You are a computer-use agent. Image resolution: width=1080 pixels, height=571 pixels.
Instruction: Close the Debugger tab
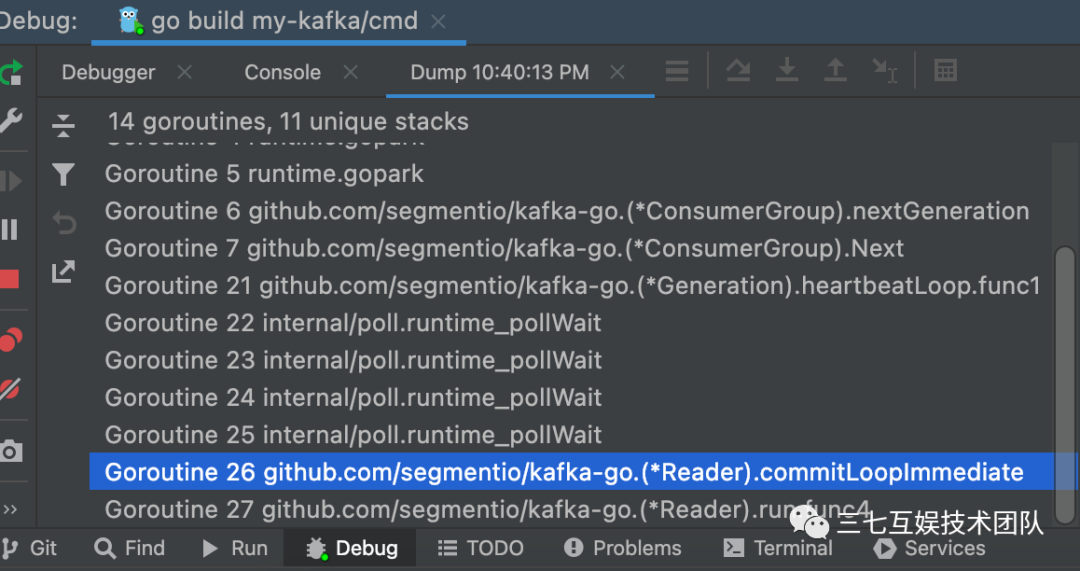[x=184, y=72]
